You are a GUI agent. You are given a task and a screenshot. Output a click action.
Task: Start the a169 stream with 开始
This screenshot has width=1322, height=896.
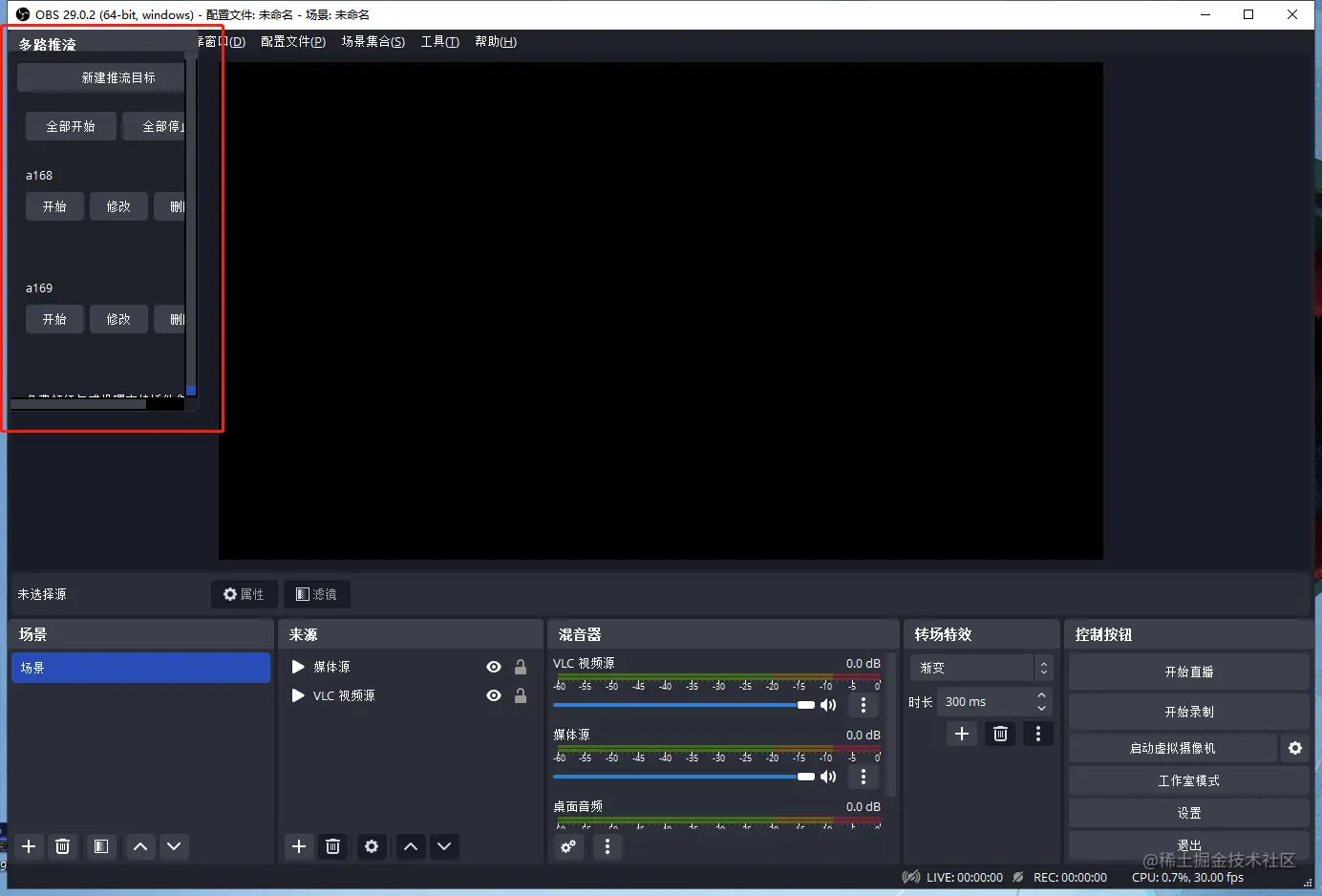tap(54, 319)
